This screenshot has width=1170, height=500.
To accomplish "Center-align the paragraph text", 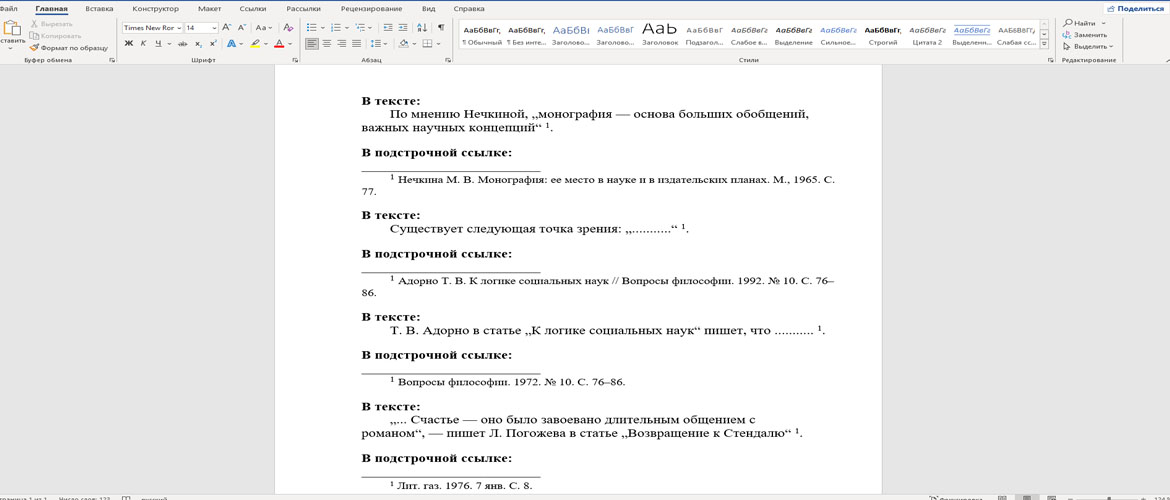I will click(x=327, y=44).
